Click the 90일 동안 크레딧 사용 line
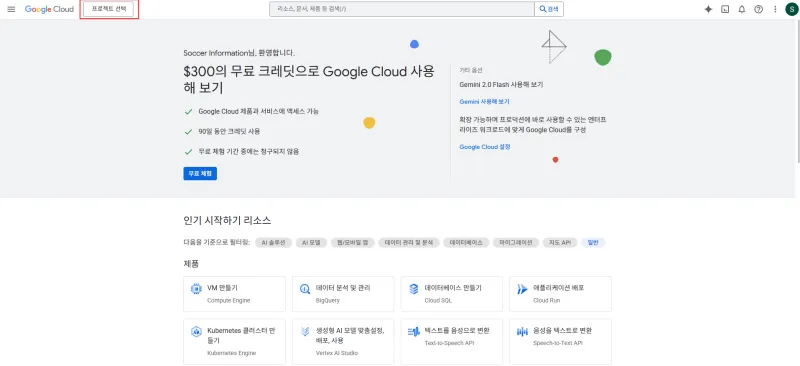Screen dimensions: 800x366 pyautogui.click(x=229, y=132)
